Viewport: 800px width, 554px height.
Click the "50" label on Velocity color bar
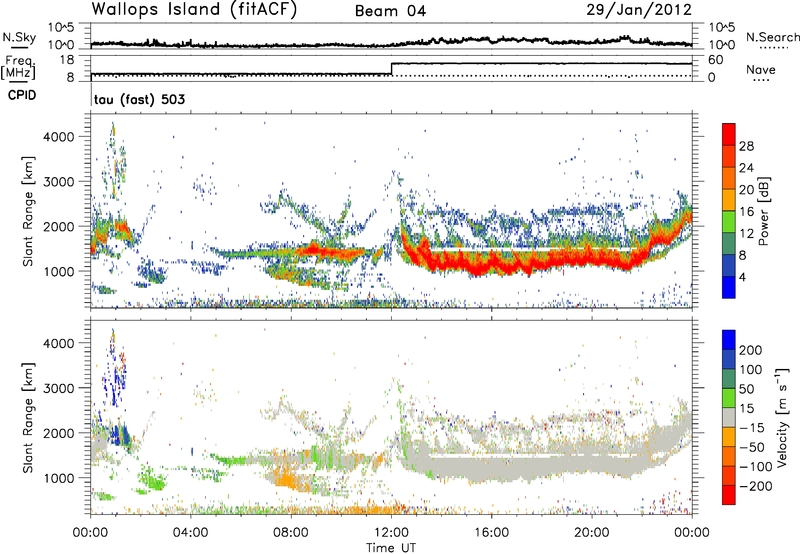click(x=746, y=389)
